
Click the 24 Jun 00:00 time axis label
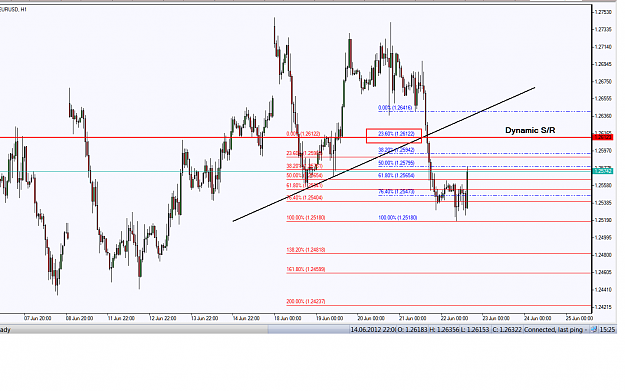pyautogui.click(x=537, y=318)
